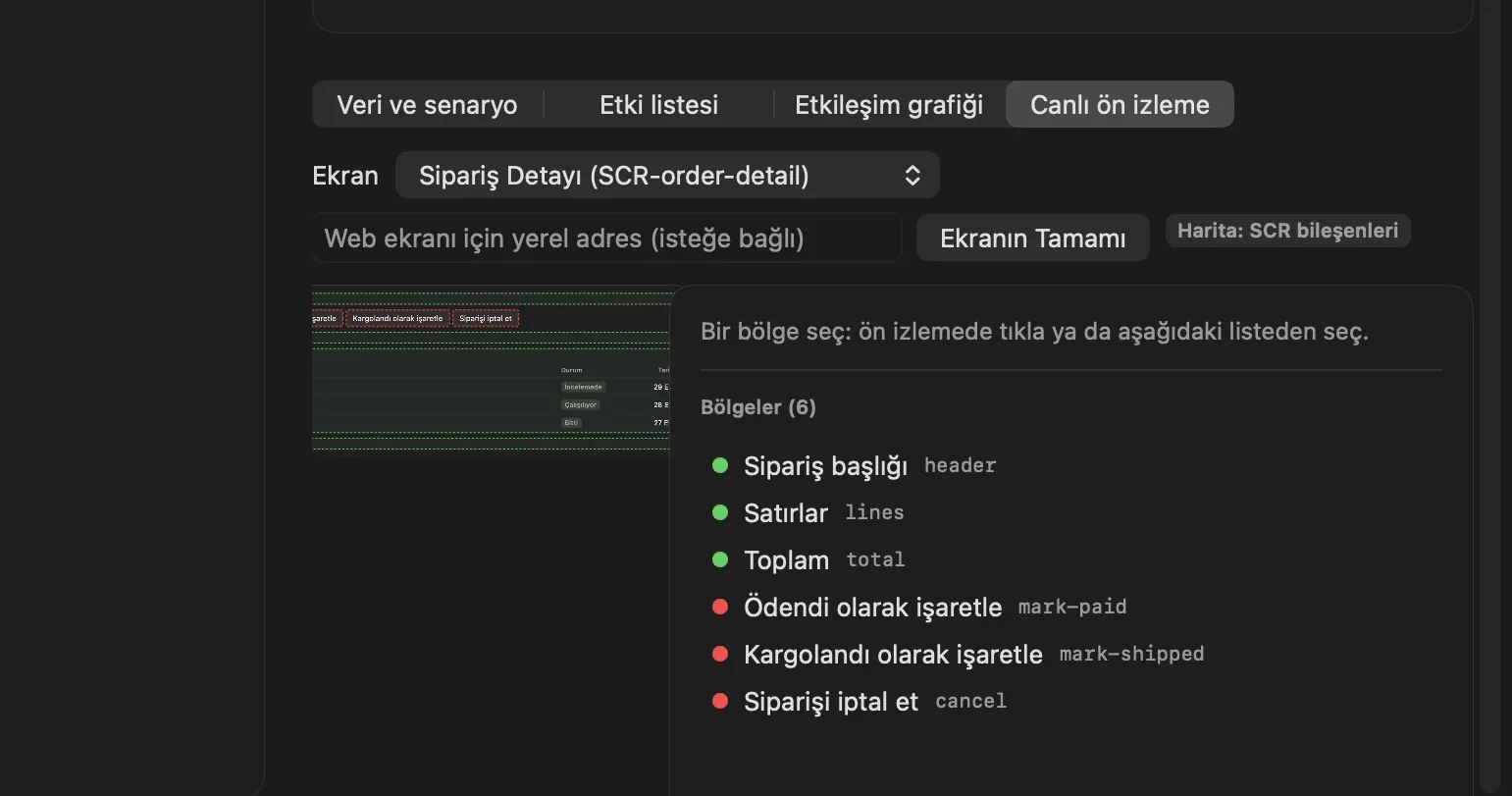Switch to the Veri ve senaryo tab

[x=427, y=105]
